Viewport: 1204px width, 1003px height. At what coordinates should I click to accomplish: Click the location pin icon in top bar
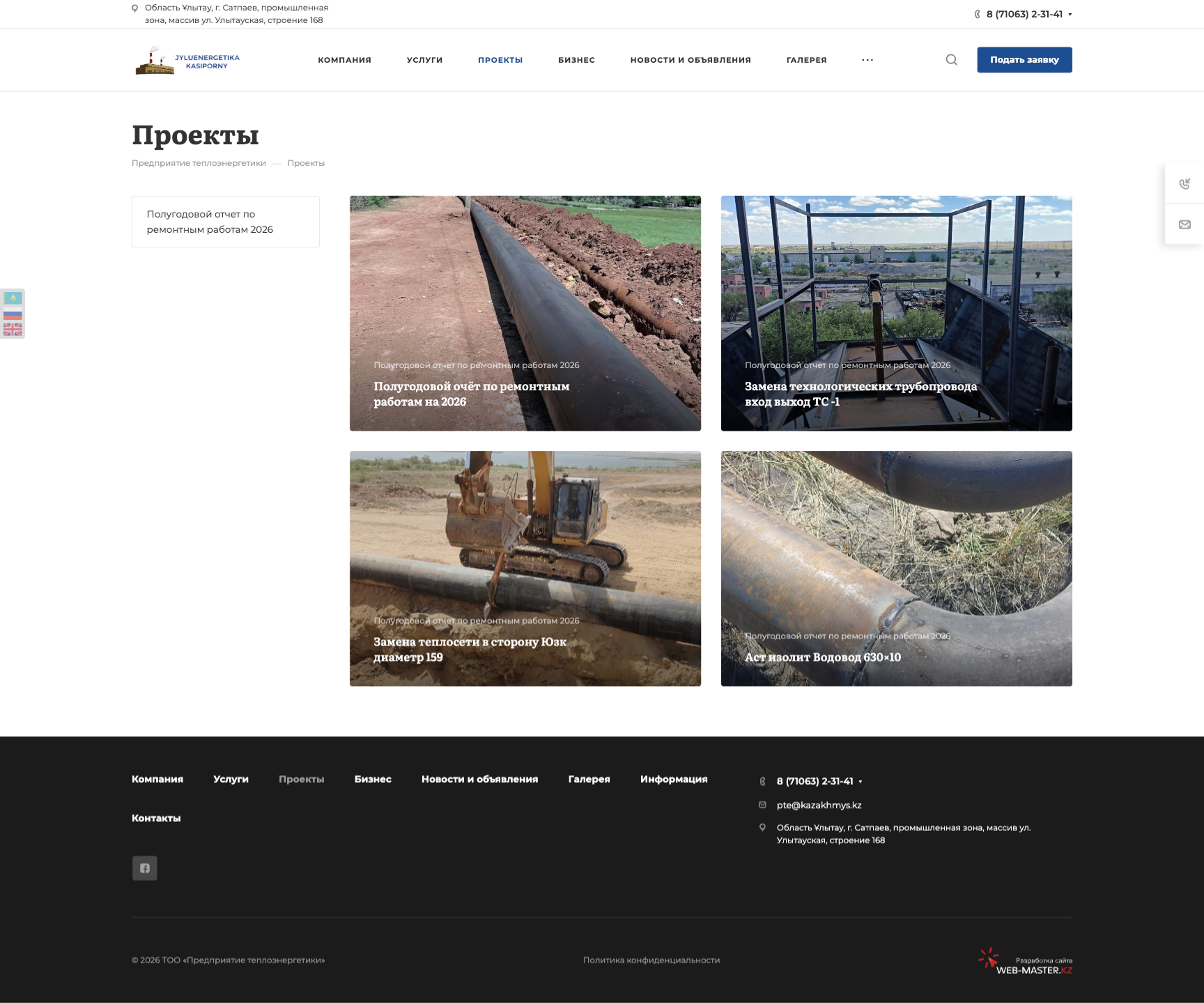click(135, 8)
